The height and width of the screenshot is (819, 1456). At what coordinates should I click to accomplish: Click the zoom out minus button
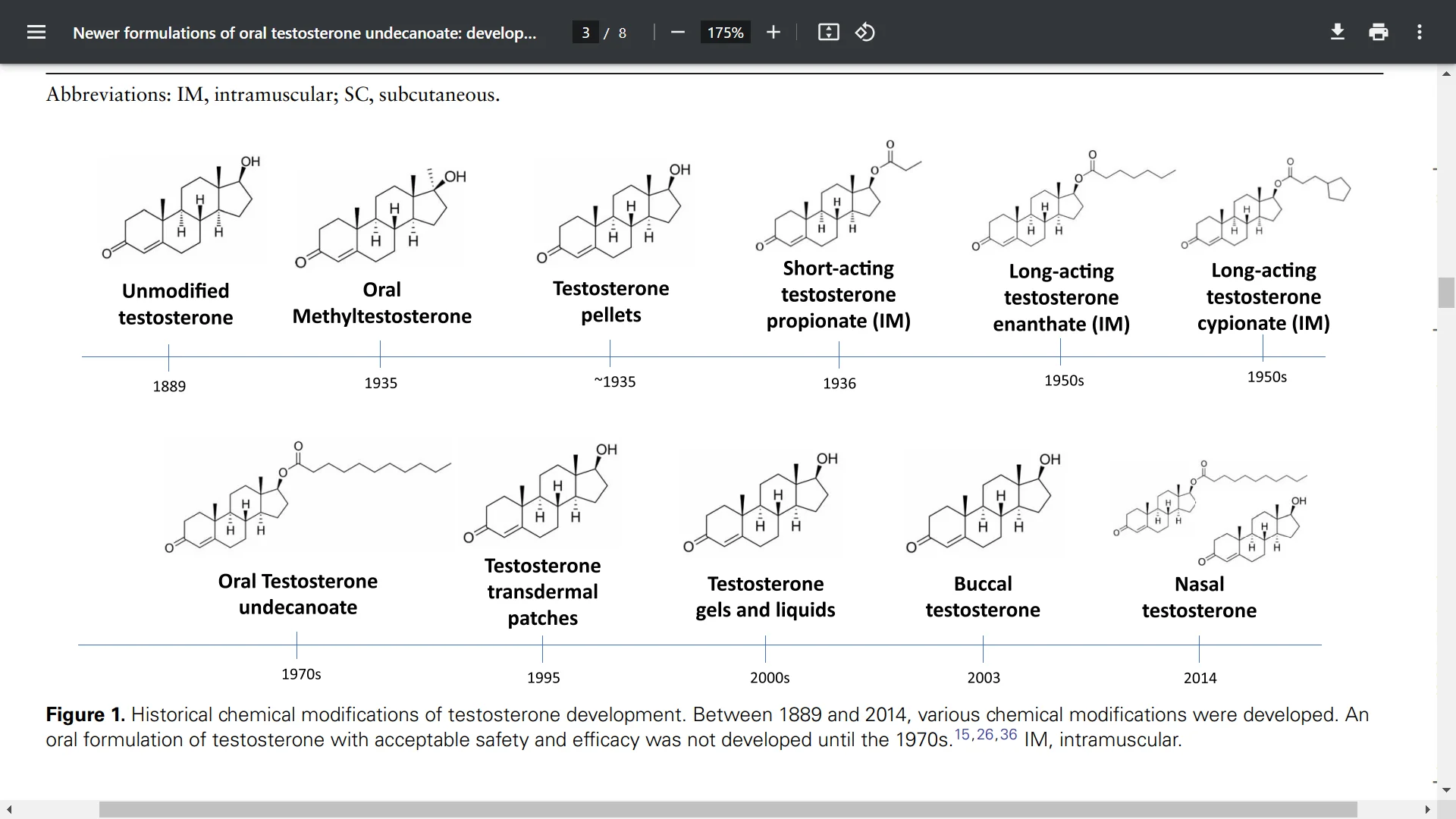click(x=678, y=32)
